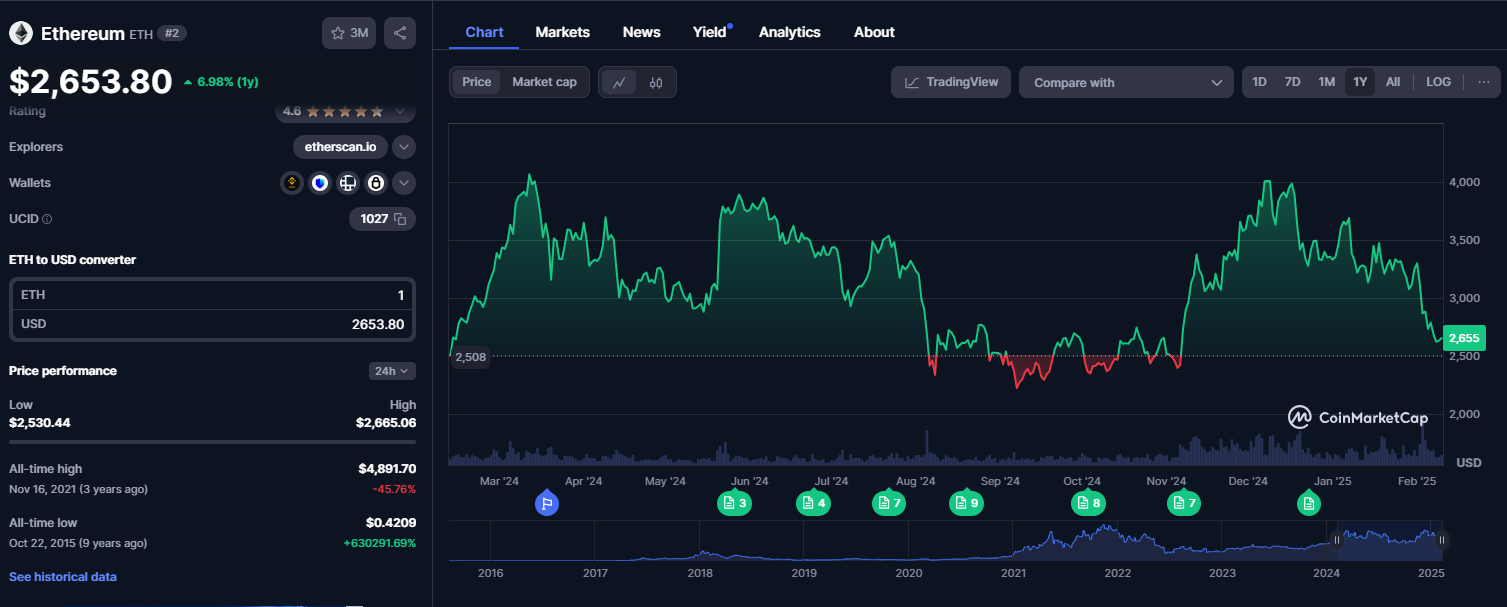Open the 24h price performance dropdown
This screenshot has height=607, width=1507.
click(x=392, y=371)
